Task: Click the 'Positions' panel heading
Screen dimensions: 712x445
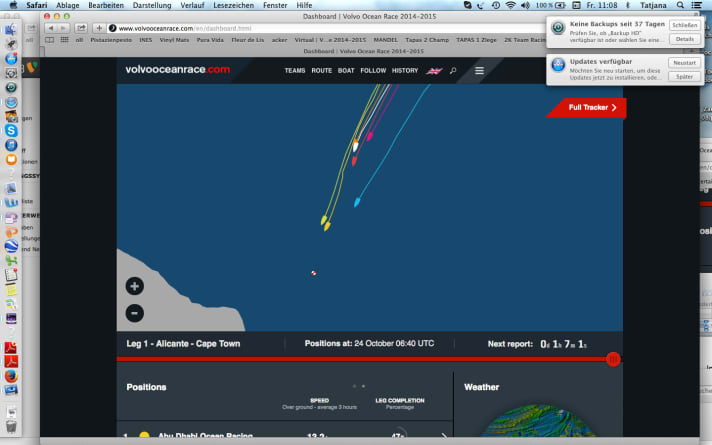Action: click(146, 387)
